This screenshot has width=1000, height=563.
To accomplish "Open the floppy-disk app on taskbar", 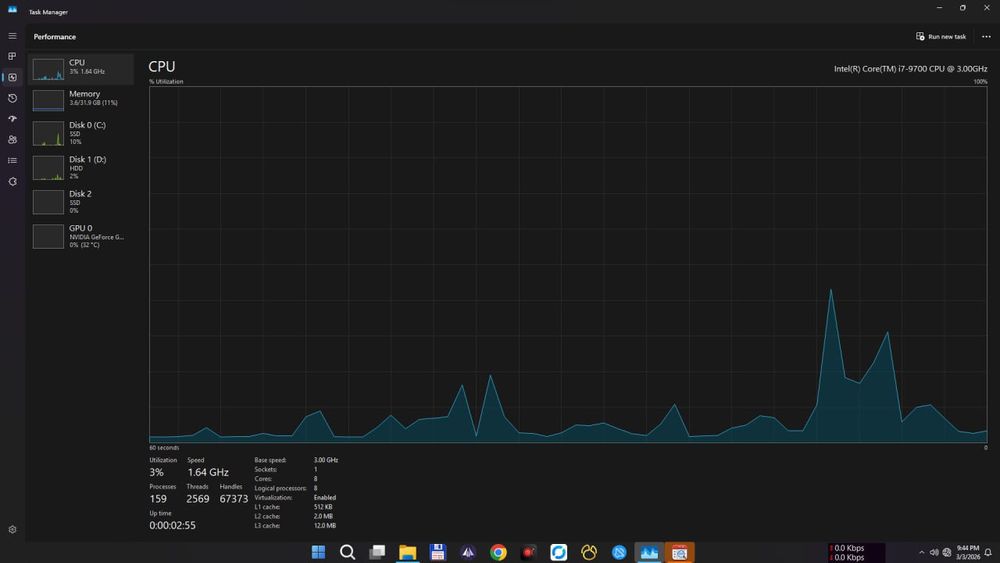I will tap(438, 552).
